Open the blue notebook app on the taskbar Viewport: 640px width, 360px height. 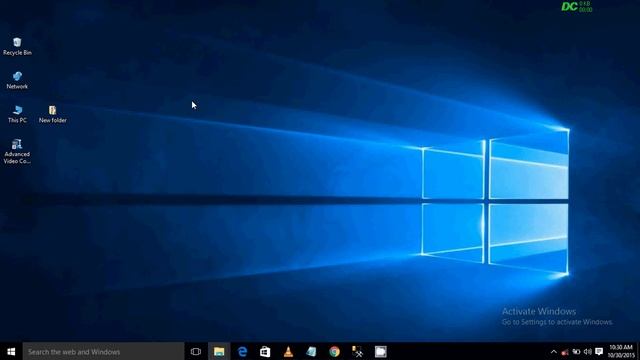click(x=311, y=351)
